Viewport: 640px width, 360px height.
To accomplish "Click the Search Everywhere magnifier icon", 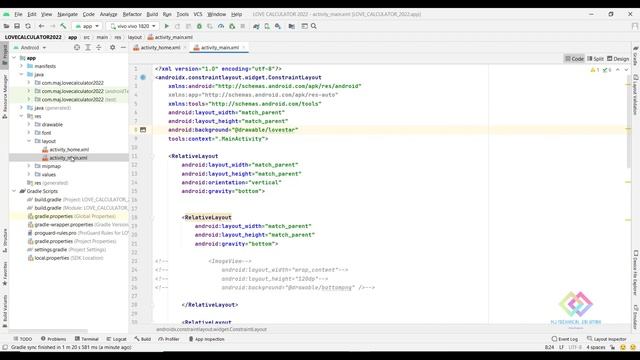I will click(313, 26).
